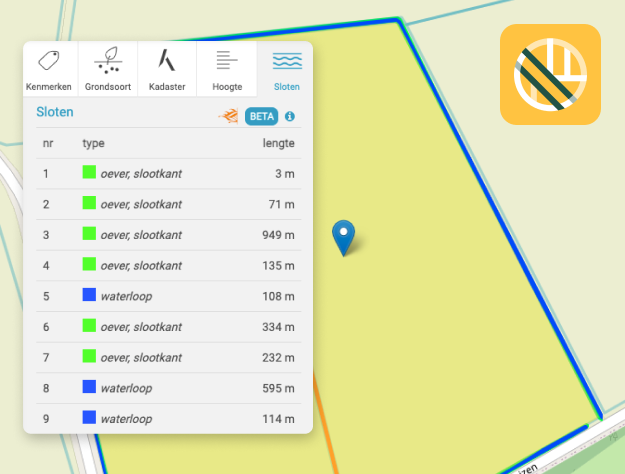
Task: Select the Hoogte tab
Action: coord(227,68)
